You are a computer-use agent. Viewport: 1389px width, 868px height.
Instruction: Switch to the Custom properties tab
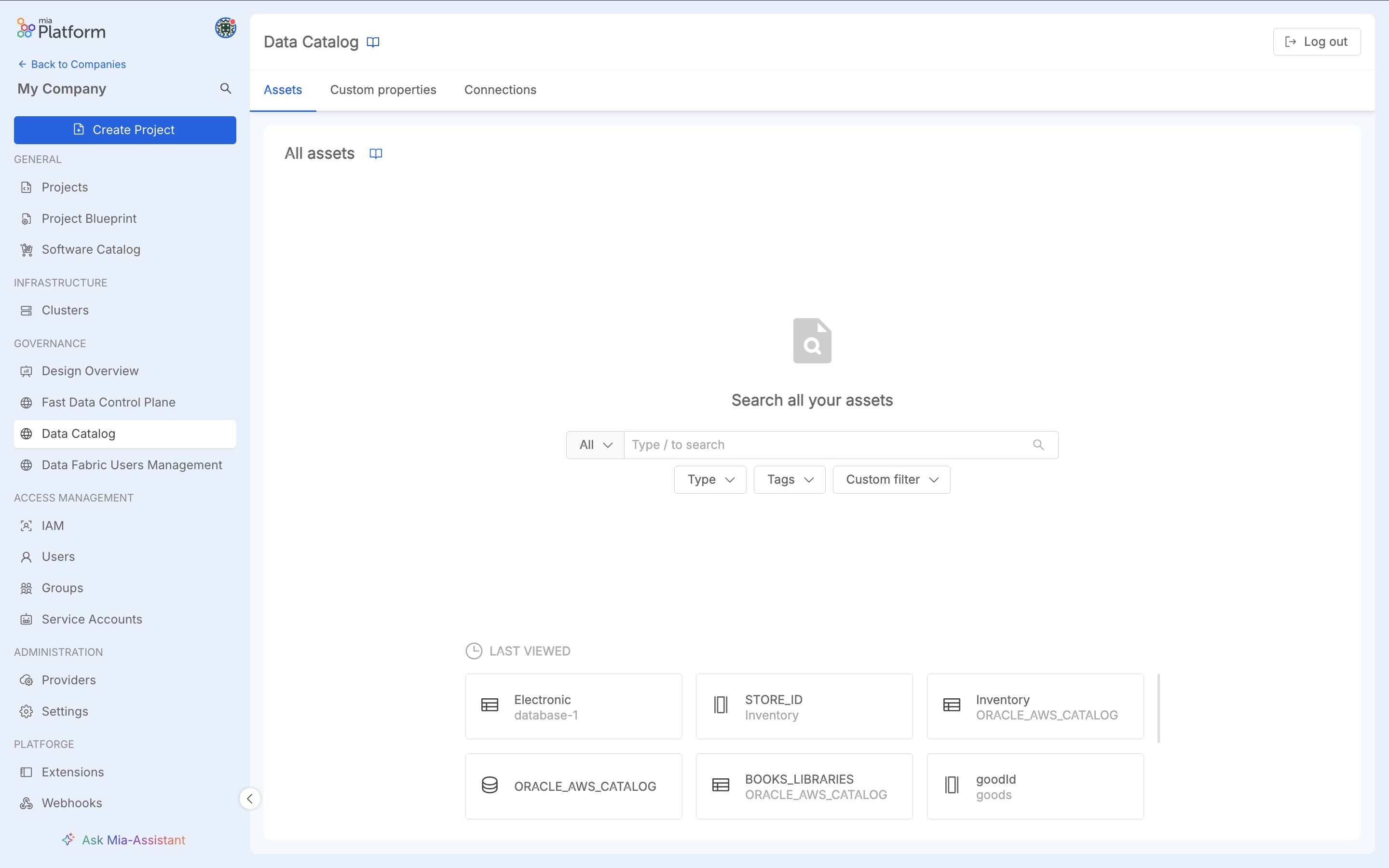coord(383,89)
